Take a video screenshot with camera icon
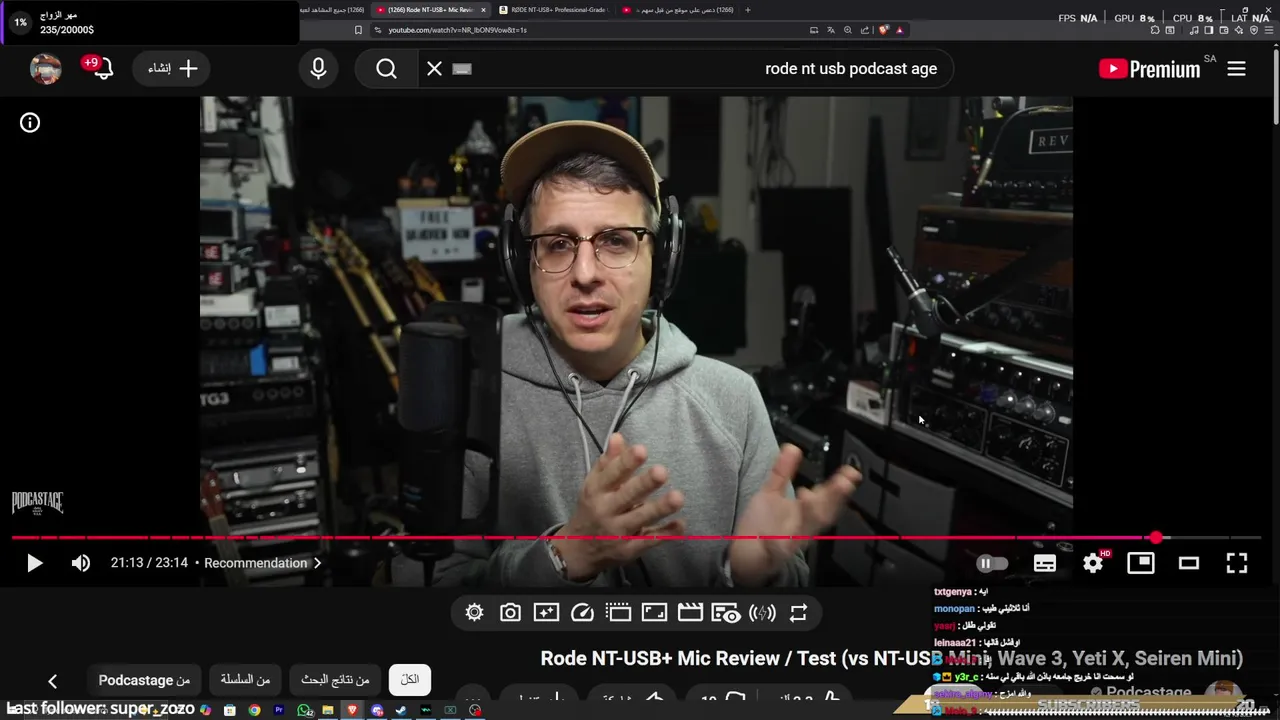 (510, 613)
